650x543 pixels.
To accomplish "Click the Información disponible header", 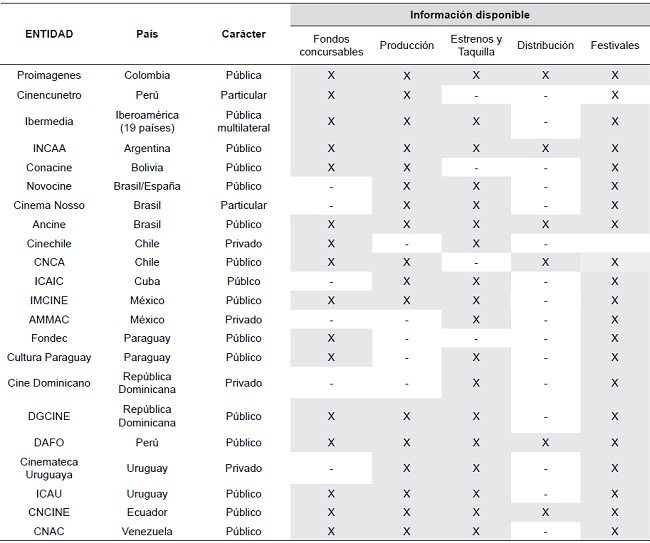I will (469, 15).
